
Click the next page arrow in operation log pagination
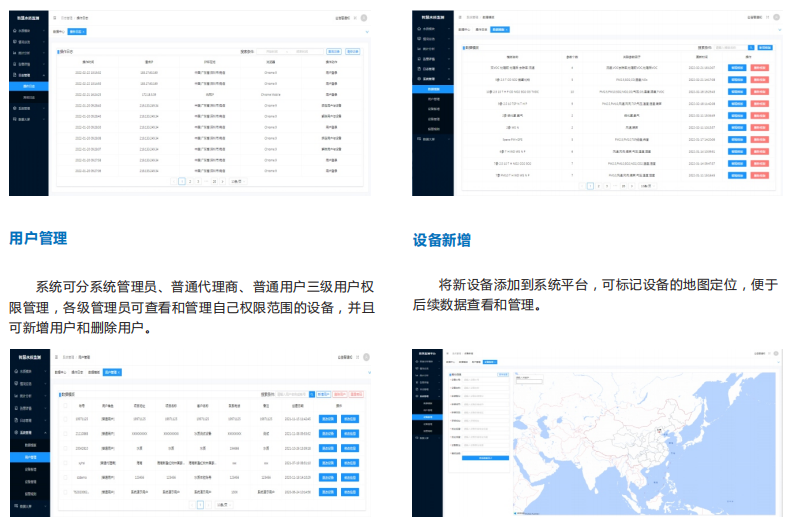tap(224, 182)
